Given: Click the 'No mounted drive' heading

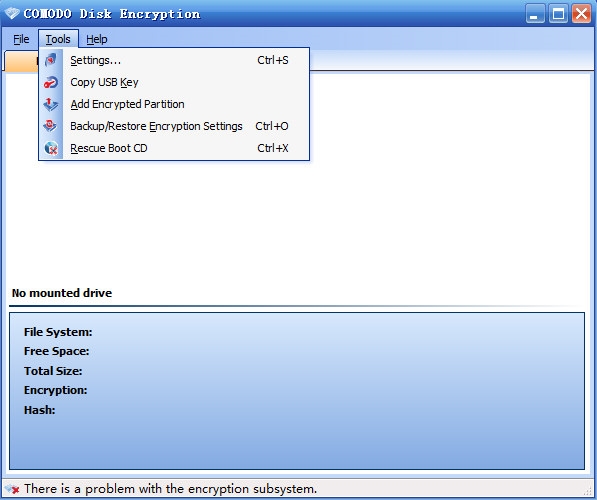Looking at the screenshot, I should pos(62,293).
